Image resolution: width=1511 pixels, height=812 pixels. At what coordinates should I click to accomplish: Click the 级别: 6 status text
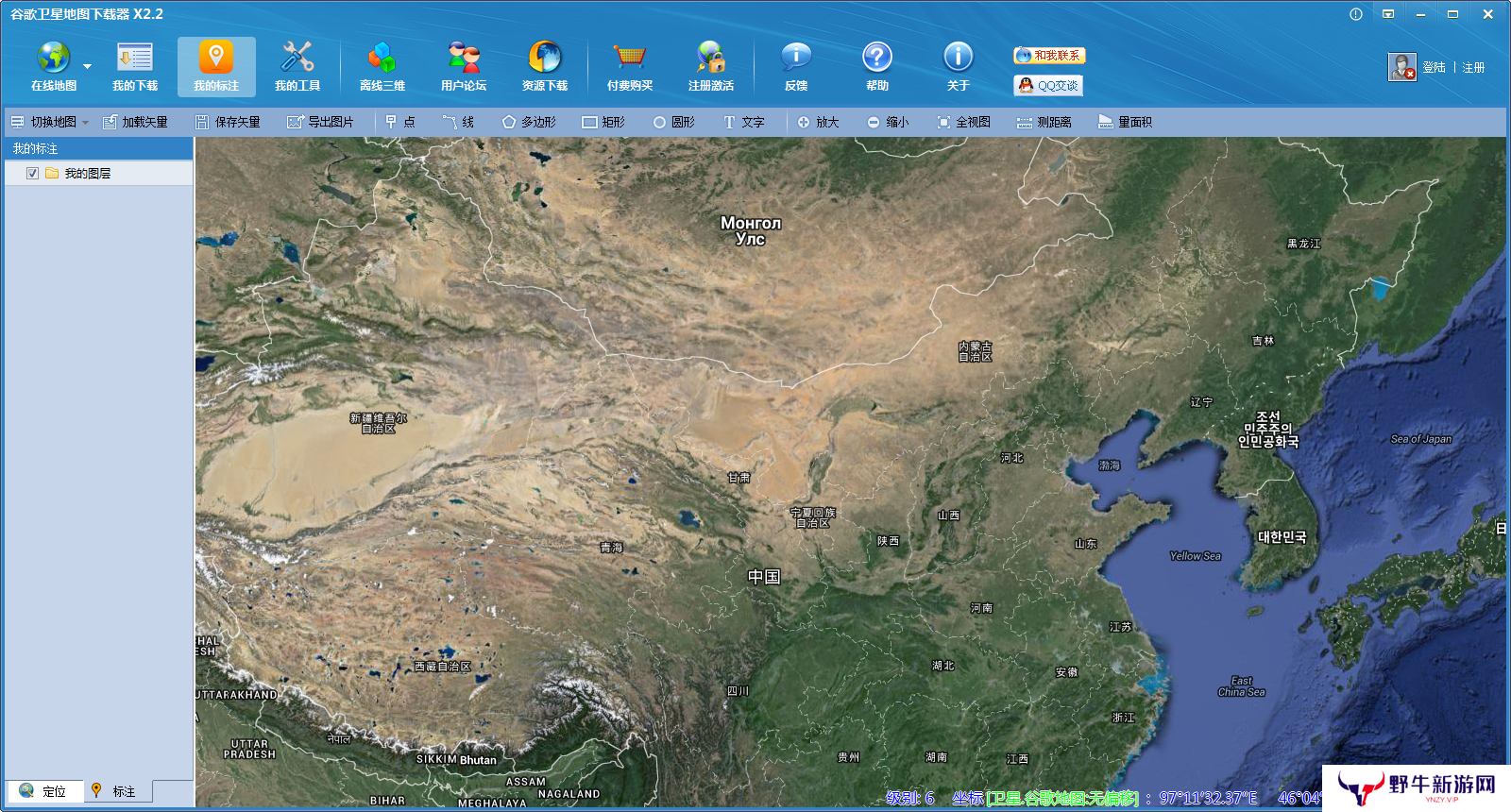pos(910,798)
